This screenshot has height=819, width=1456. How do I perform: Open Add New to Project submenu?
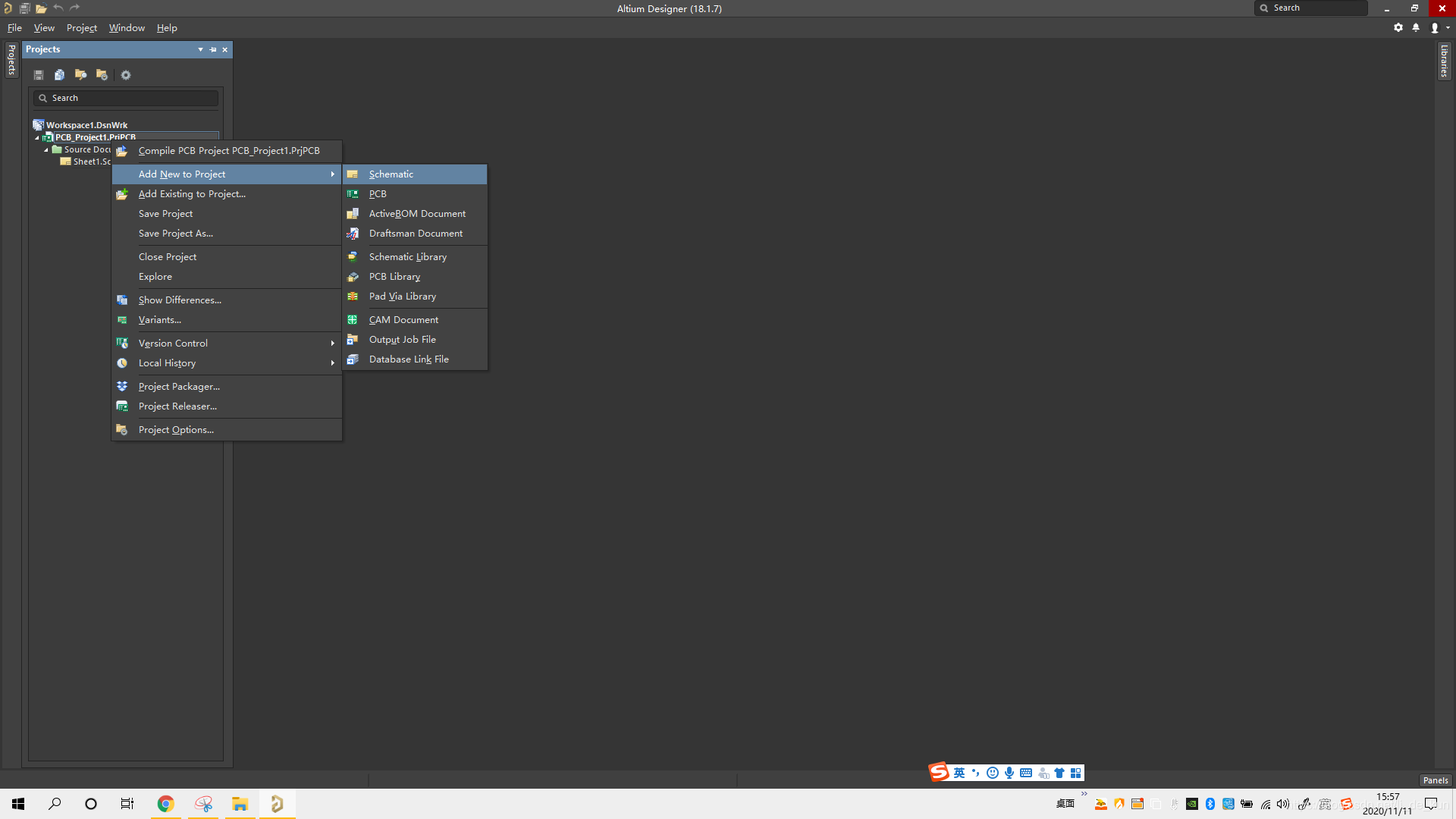[227, 174]
